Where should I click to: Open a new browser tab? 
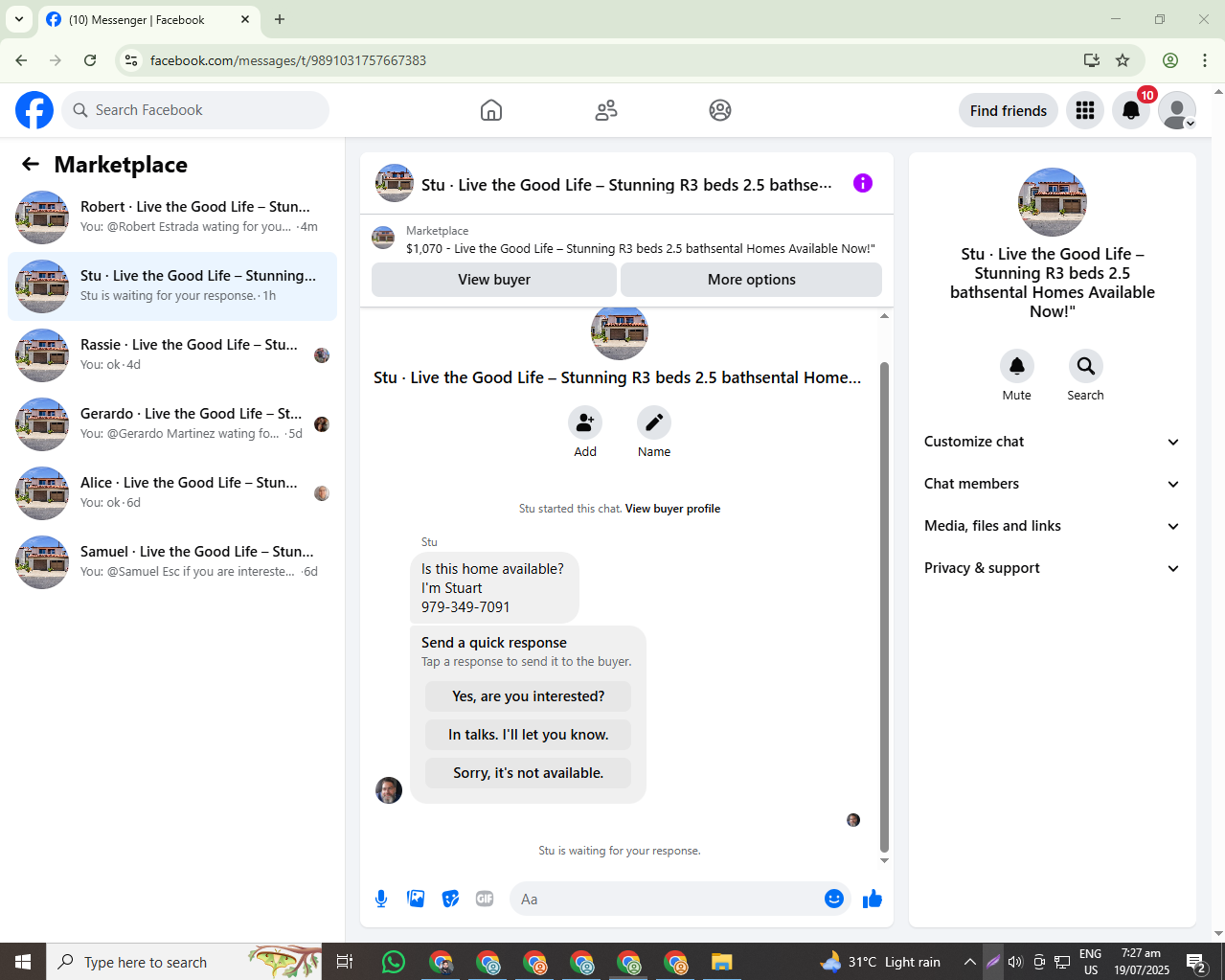point(280,19)
